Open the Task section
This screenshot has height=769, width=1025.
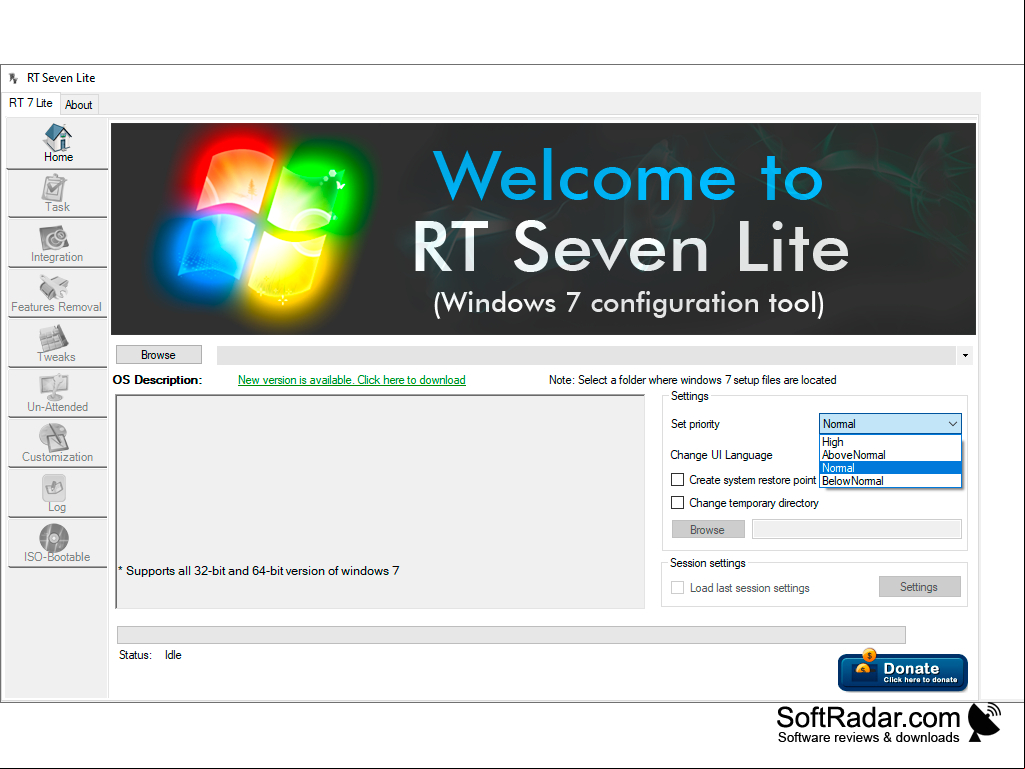tap(58, 194)
